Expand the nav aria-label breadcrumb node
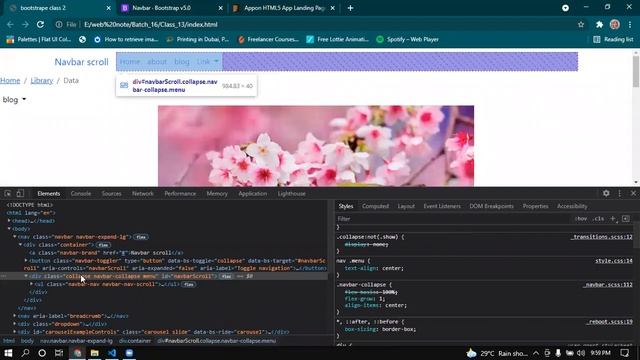 15,316
